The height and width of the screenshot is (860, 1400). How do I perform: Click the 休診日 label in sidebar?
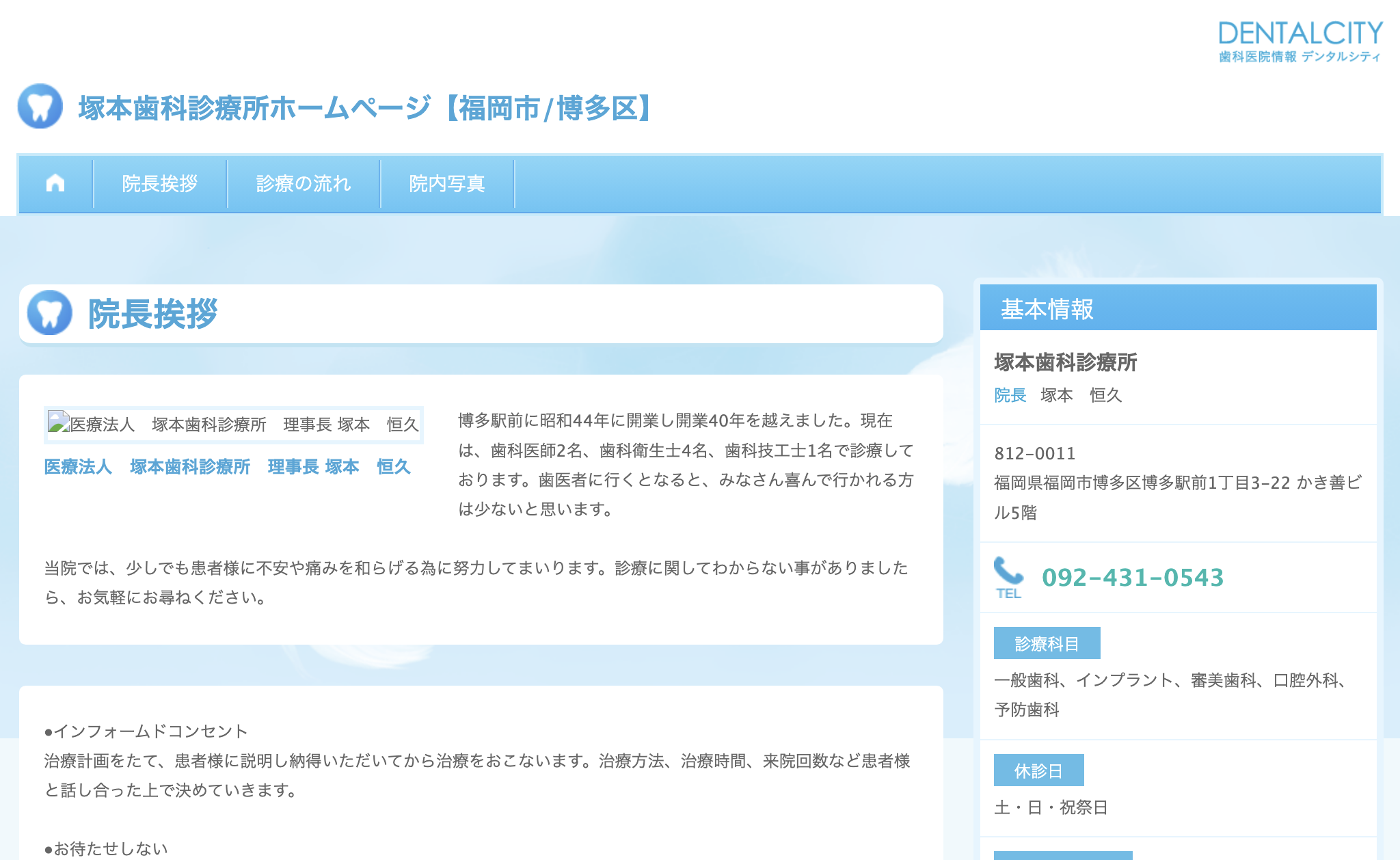click(x=1038, y=770)
